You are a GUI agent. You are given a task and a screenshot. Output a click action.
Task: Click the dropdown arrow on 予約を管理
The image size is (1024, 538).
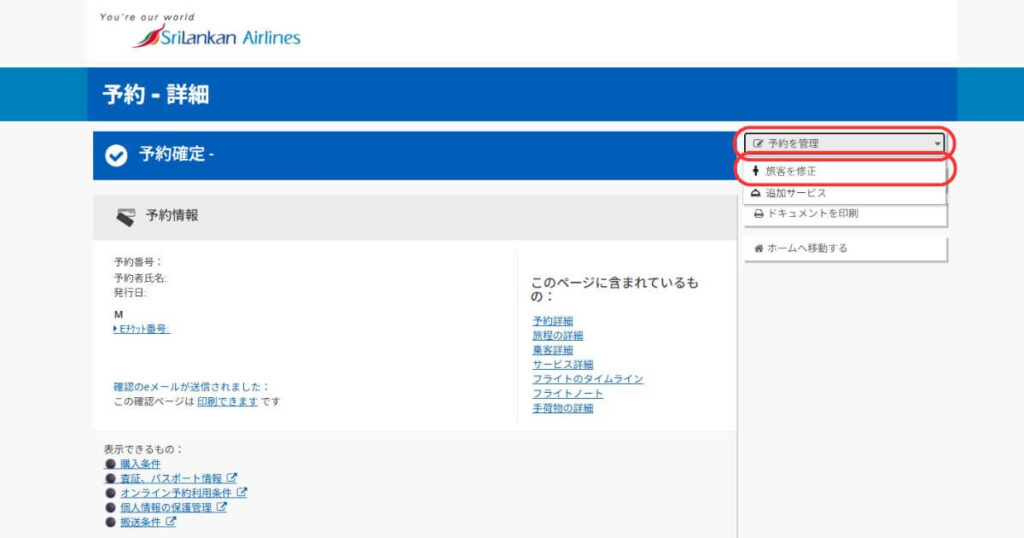point(937,144)
